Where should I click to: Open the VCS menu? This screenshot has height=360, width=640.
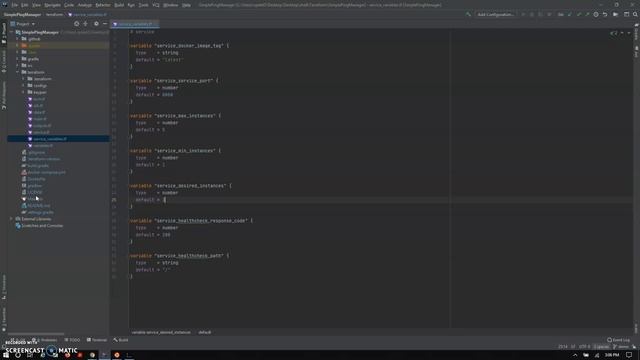[156, 5]
